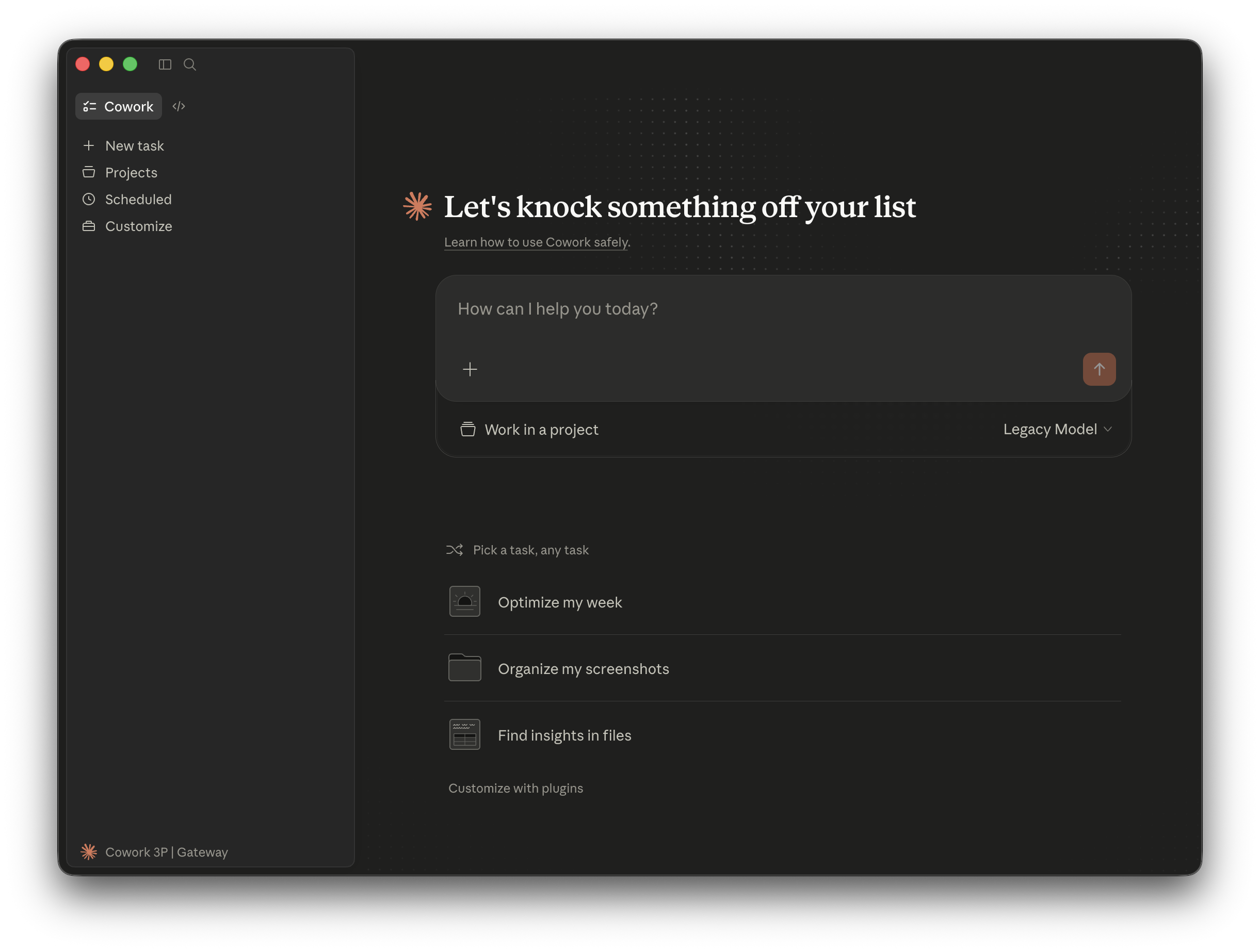The image size is (1260, 952).
Task: Toggle the sidebar panel icon
Action: click(x=165, y=64)
